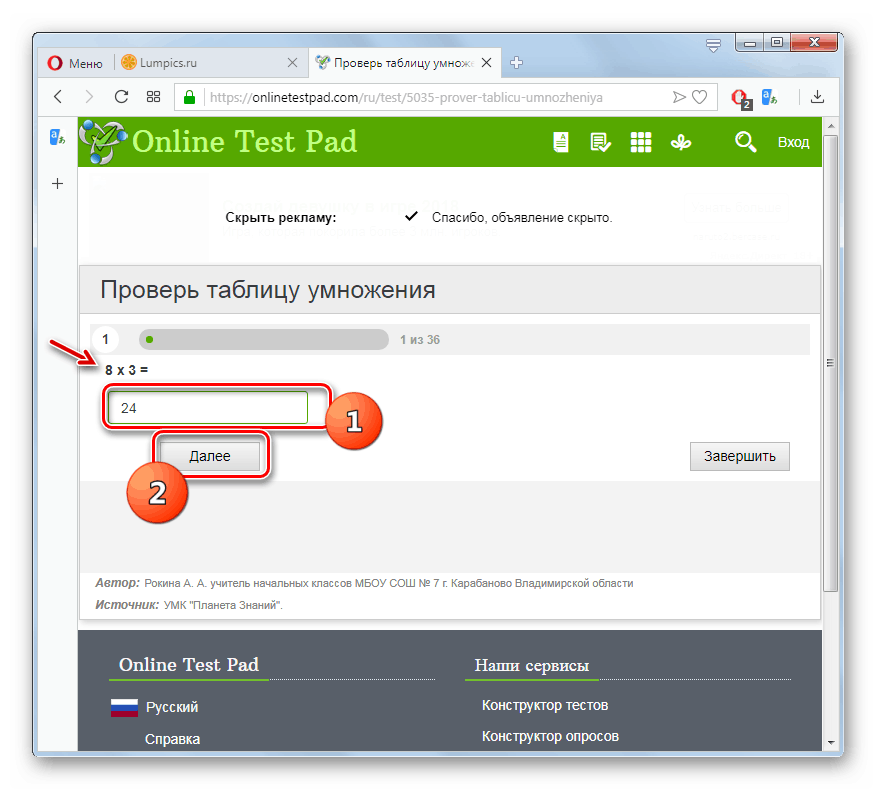Click the green padlock security icon
The width and height of the screenshot is (877, 790).
(x=190, y=97)
